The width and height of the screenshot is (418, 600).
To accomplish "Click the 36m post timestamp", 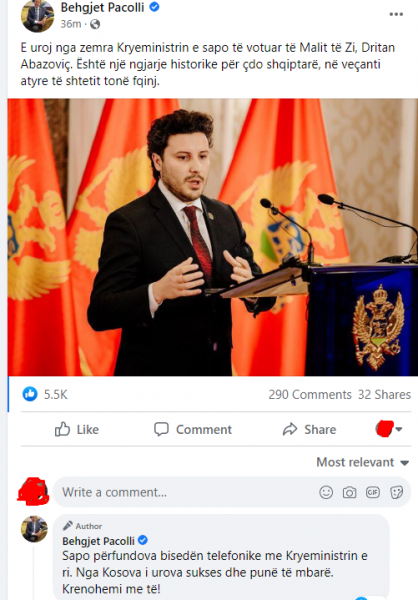I will [71, 24].
